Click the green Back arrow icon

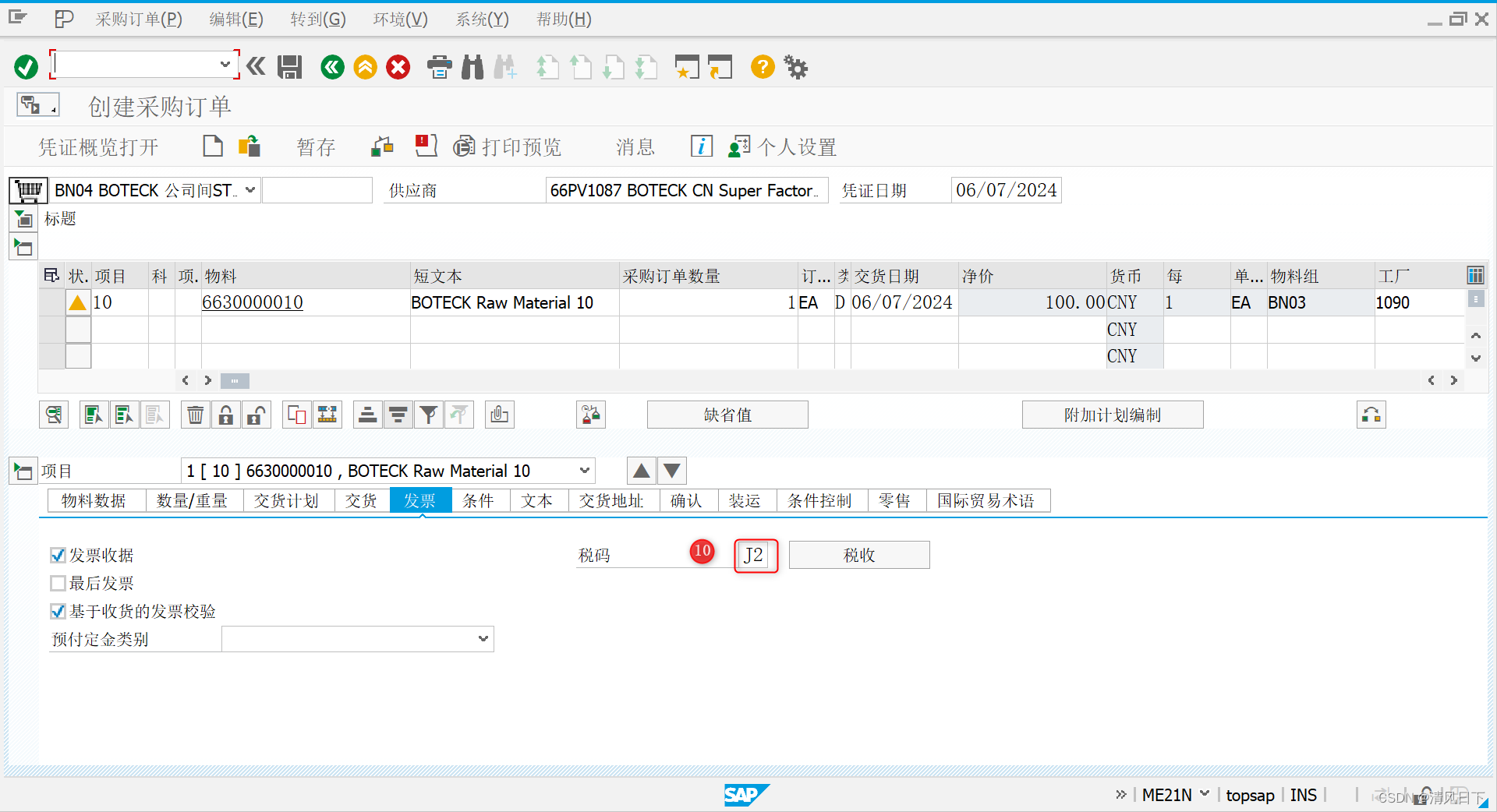tap(332, 67)
